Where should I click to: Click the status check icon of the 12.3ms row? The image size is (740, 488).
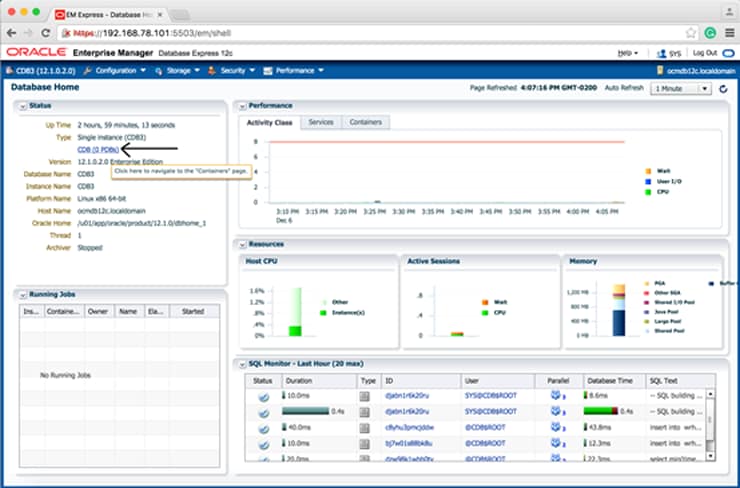(x=263, y=444)
